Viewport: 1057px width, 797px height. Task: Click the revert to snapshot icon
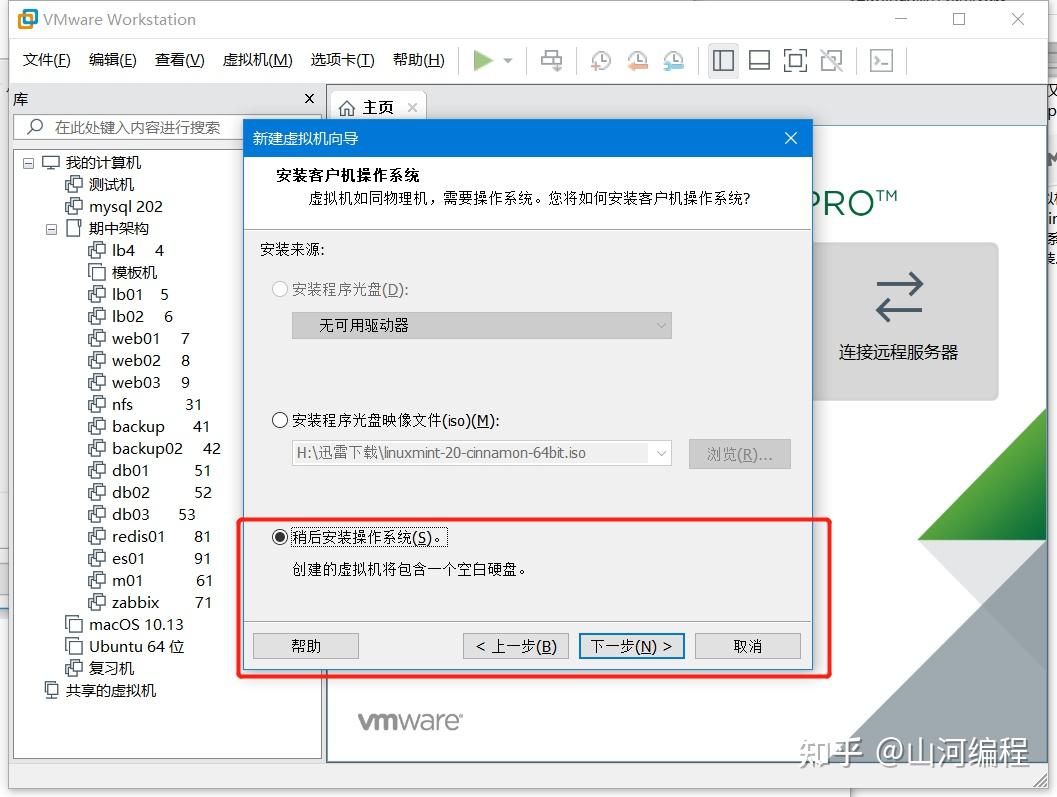coord(637,61)
